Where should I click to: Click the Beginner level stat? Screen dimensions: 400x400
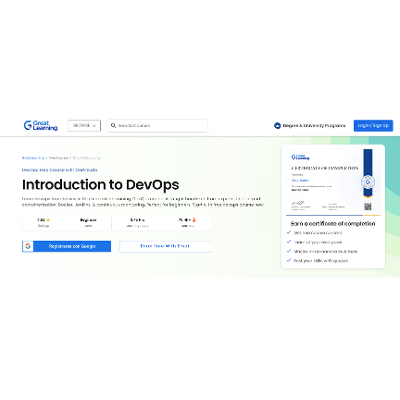tap(88, 223)
